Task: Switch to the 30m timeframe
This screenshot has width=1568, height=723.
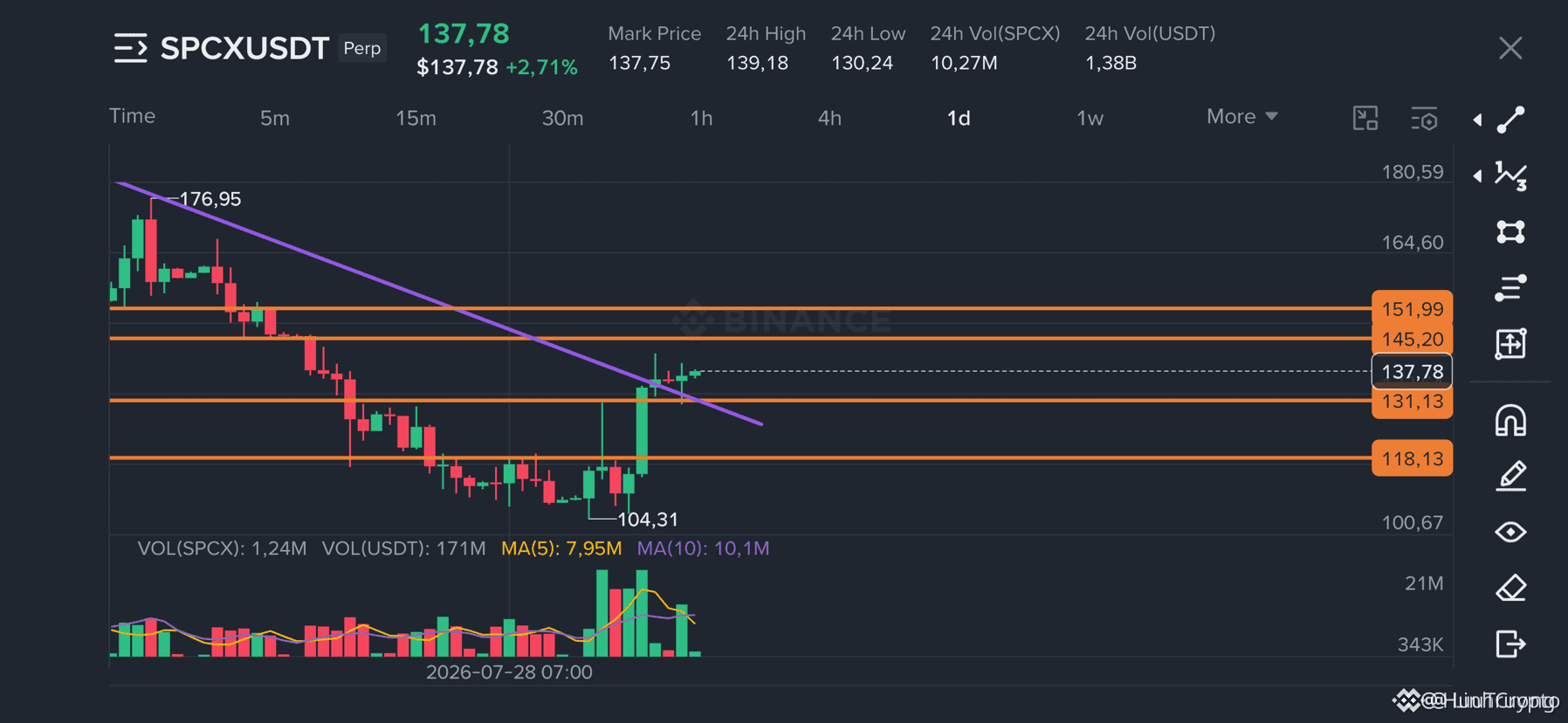Action: pyautogui.click(x=562, y=118)
